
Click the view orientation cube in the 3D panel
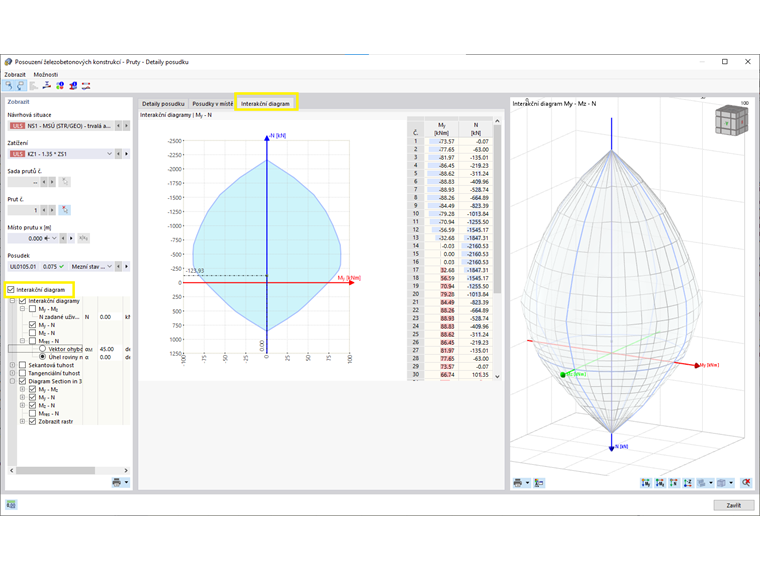click(731, 121)
